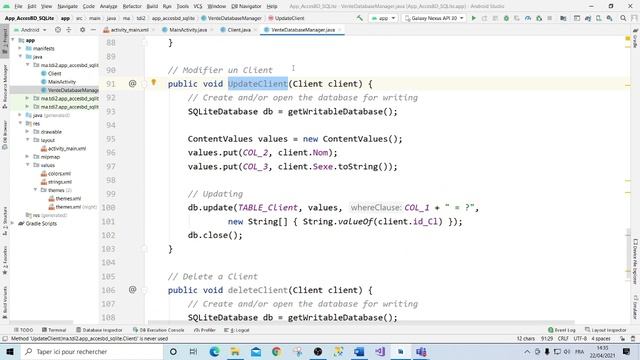Collapse the java folder node
The image size is (640, 360).
(x=20, y=57)
